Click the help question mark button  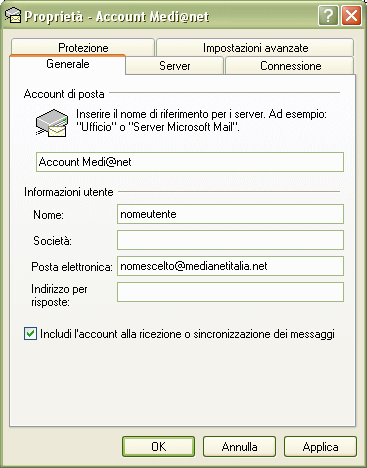point(328,16)
